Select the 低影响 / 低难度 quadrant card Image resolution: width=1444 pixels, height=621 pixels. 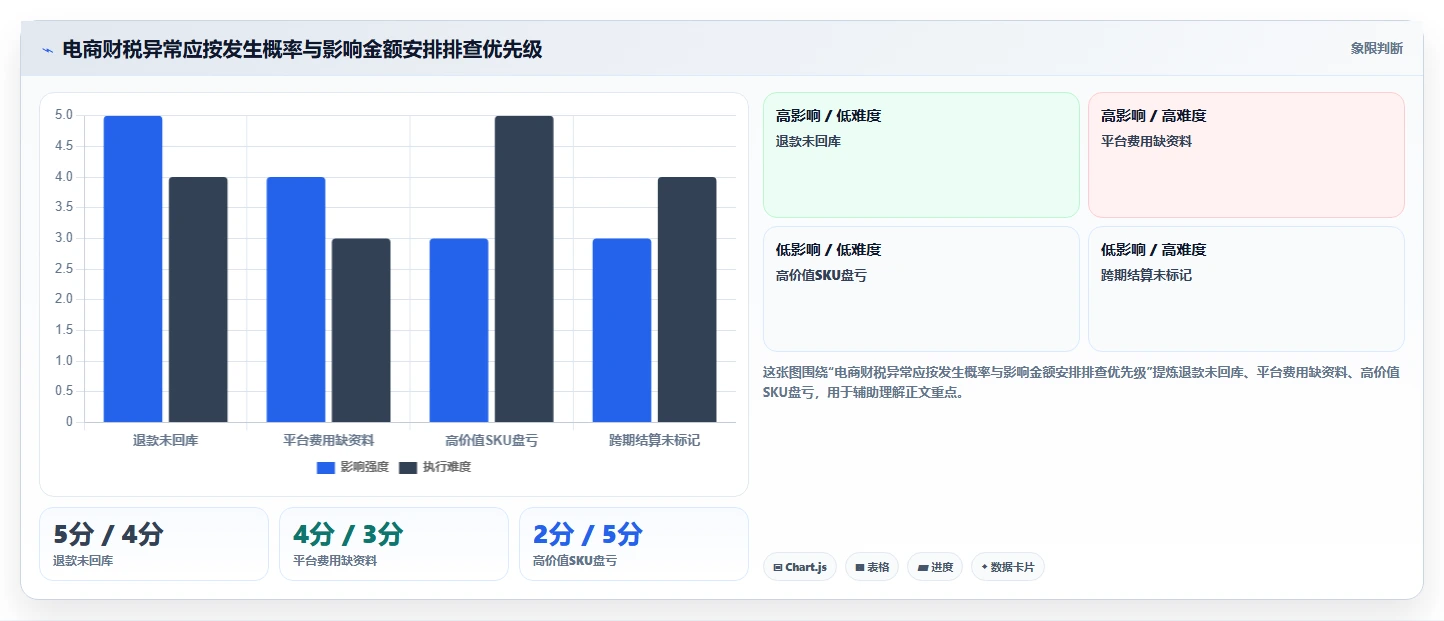point(921,289)
